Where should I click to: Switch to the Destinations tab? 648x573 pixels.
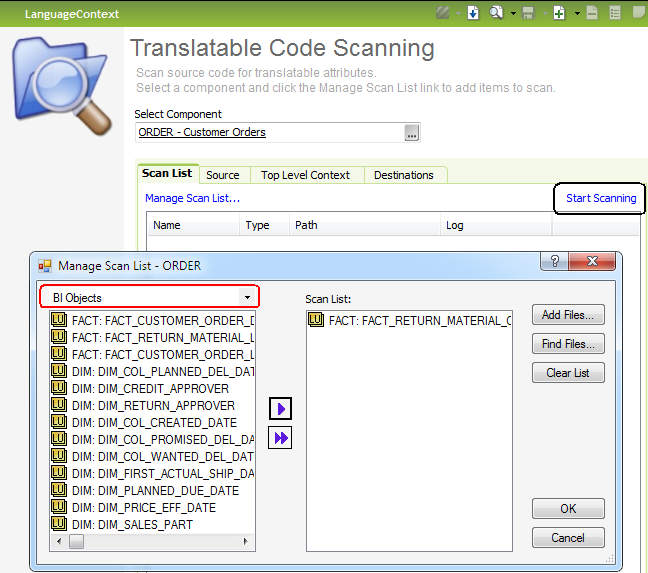point(403,175)
